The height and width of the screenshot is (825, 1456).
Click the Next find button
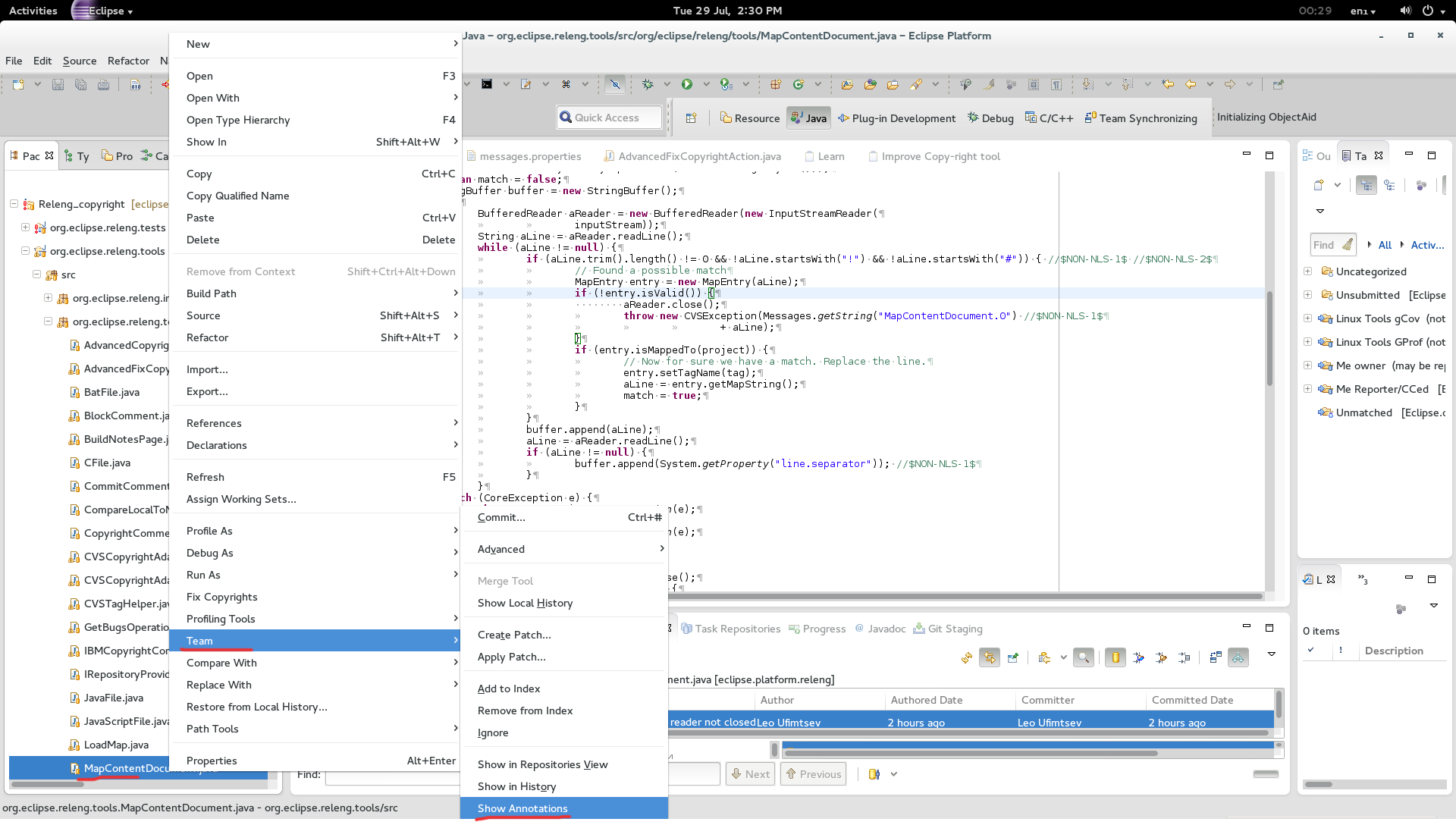coord(750,774)
